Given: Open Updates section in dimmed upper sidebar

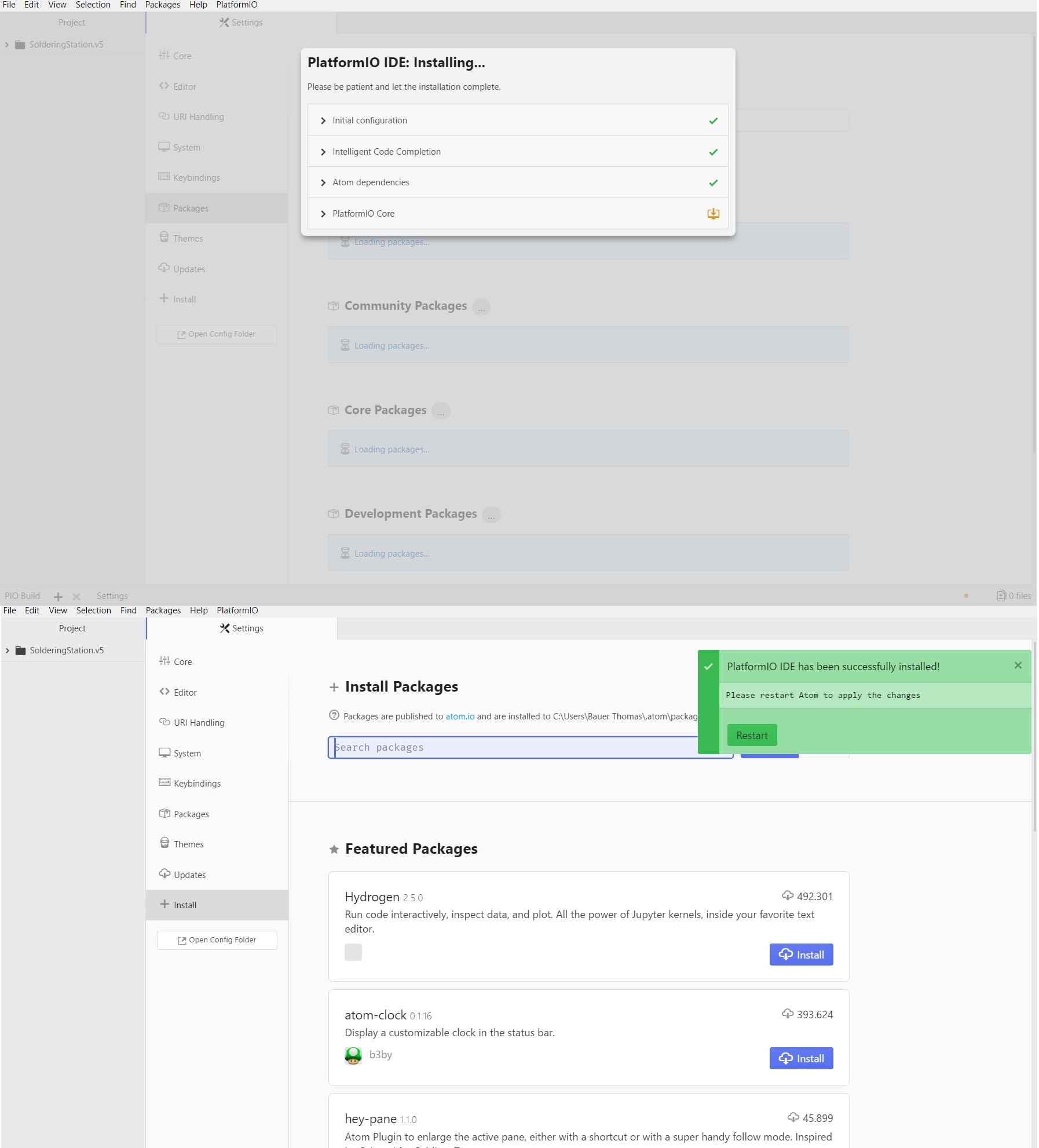Looking at the screenshot, I should pos(217,269).
